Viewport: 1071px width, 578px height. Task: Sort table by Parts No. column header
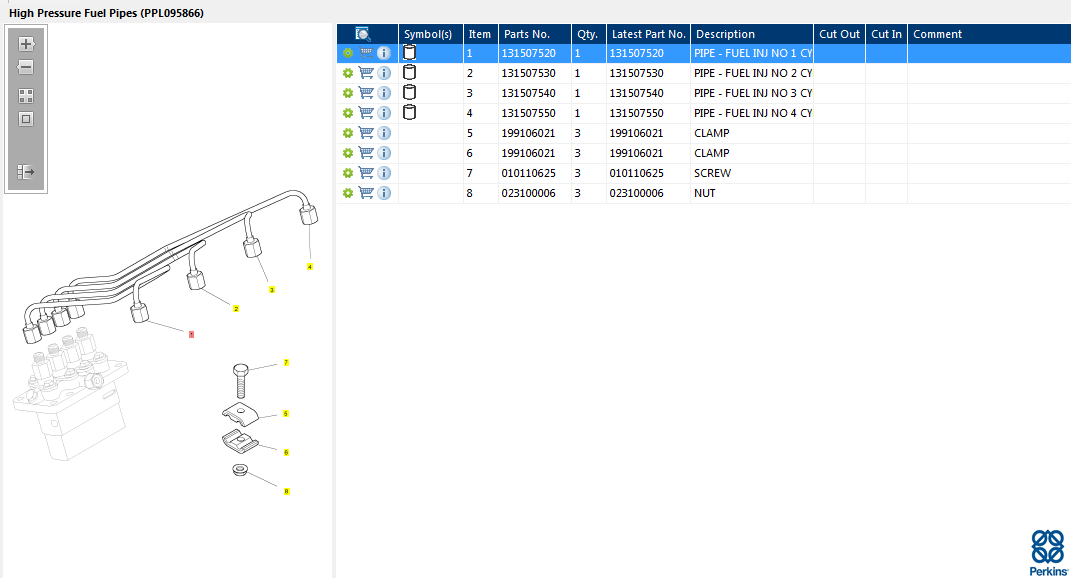(x=526, y=34)
